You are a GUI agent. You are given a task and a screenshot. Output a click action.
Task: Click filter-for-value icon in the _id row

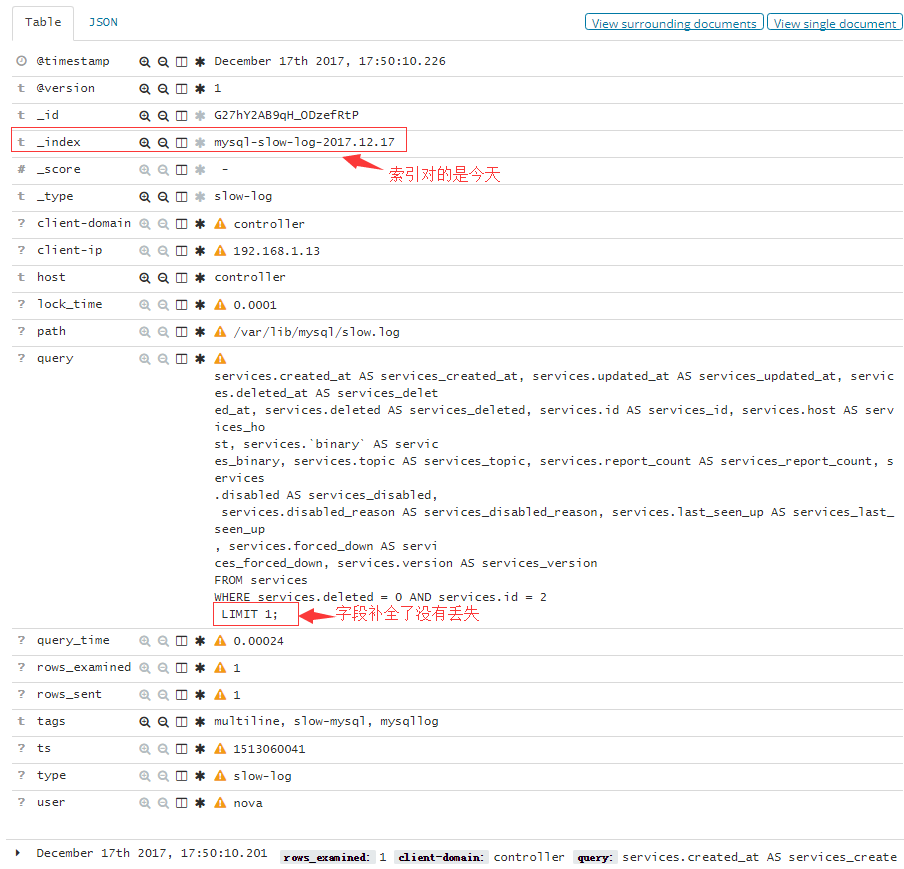coord(145,116)
